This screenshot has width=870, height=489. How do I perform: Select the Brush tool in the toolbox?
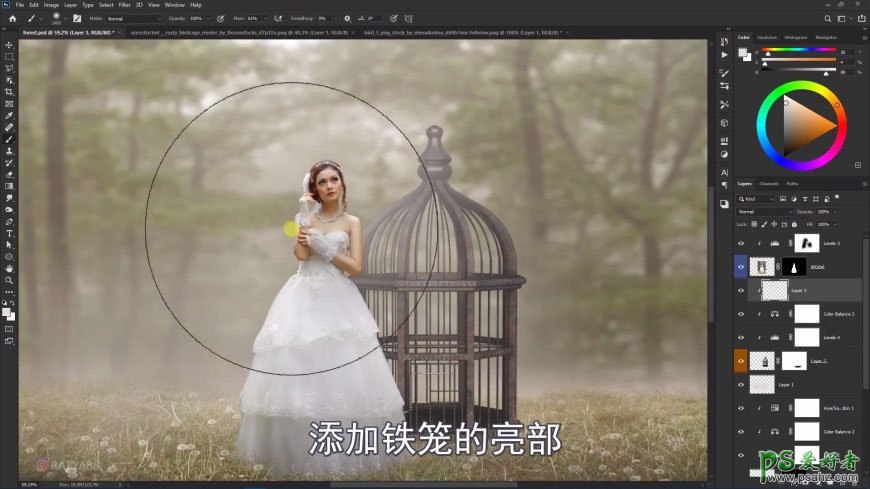9,139
